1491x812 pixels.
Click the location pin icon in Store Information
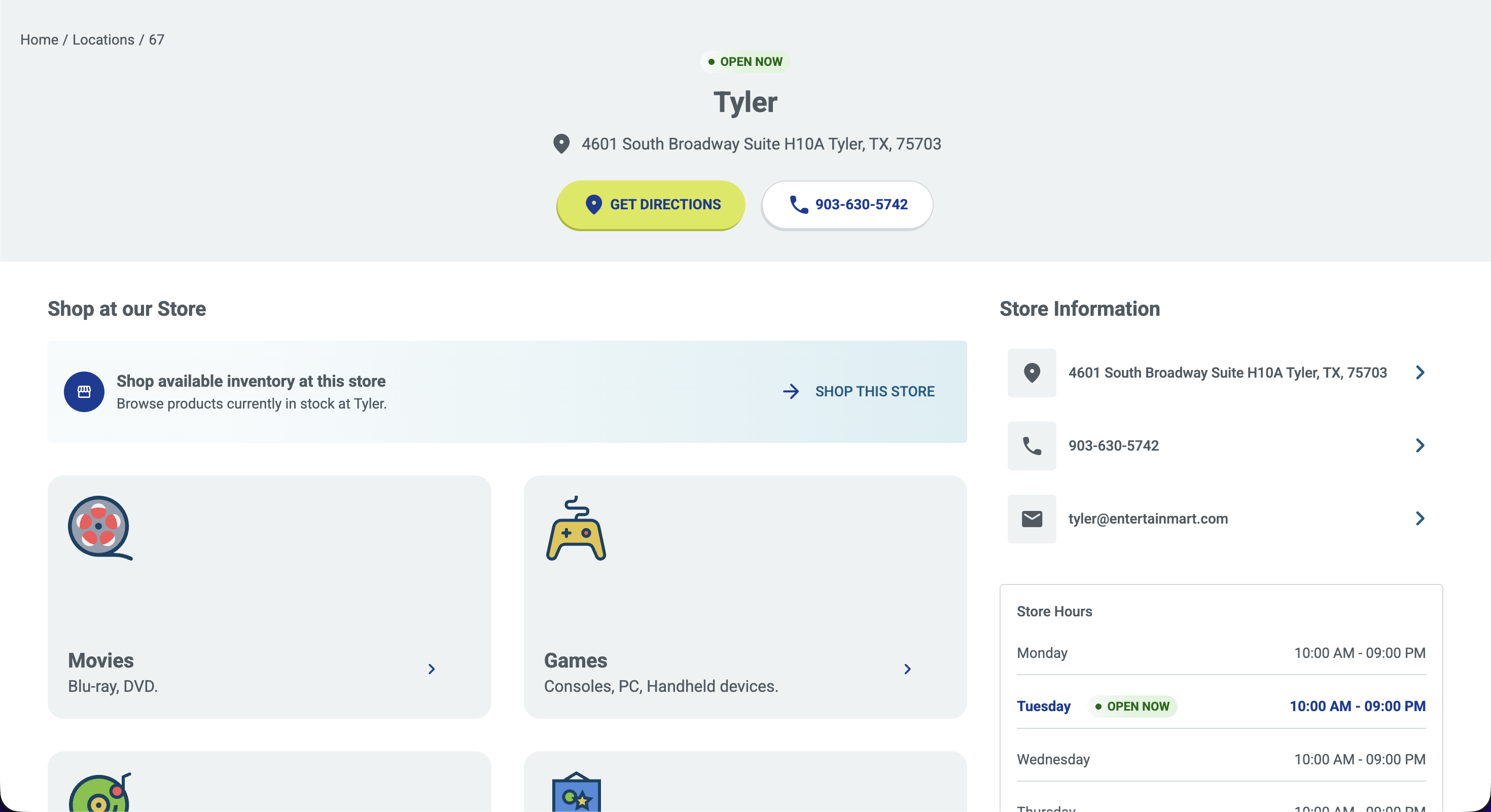1032,373
